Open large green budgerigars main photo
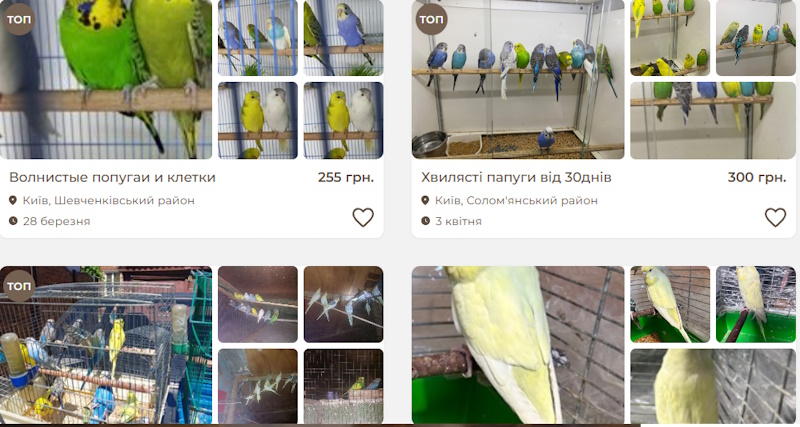 click(x=106, y=79)
